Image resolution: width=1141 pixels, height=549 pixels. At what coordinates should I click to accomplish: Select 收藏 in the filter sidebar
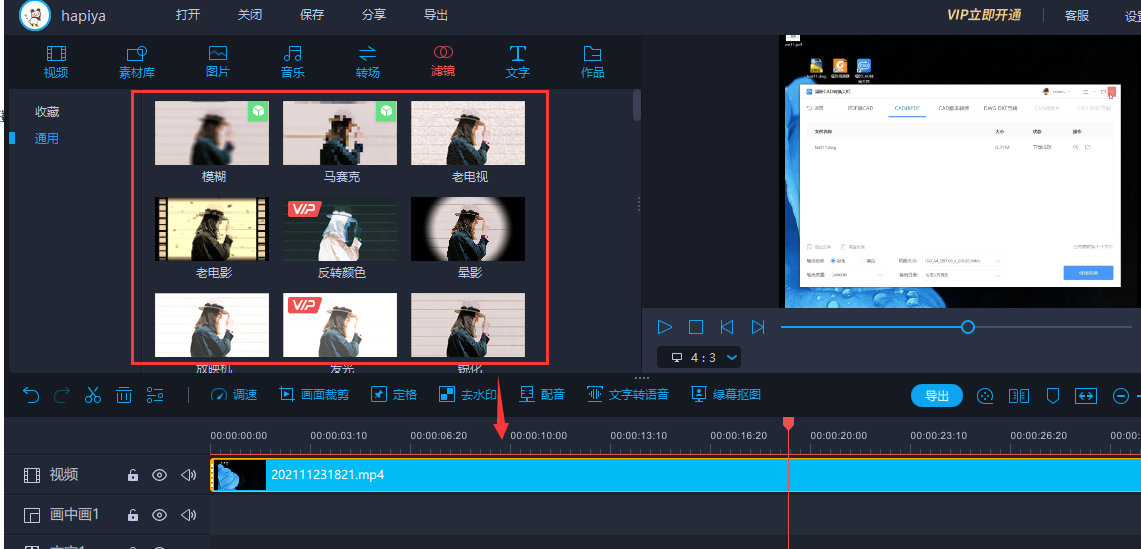[47, 112]
